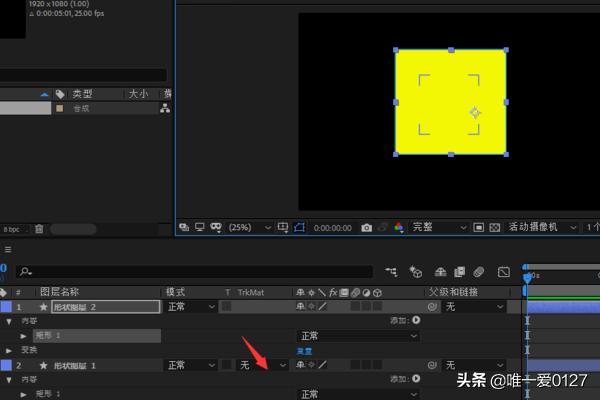Click the label tag column icon in project panel
The width and height of the screenshot is (600, 400).
(60, 94)
